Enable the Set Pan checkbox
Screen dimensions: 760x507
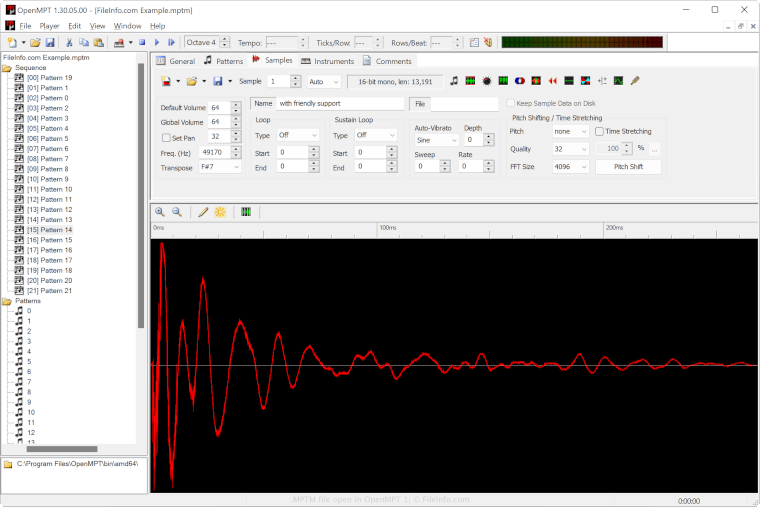click(x=166, y=137)
